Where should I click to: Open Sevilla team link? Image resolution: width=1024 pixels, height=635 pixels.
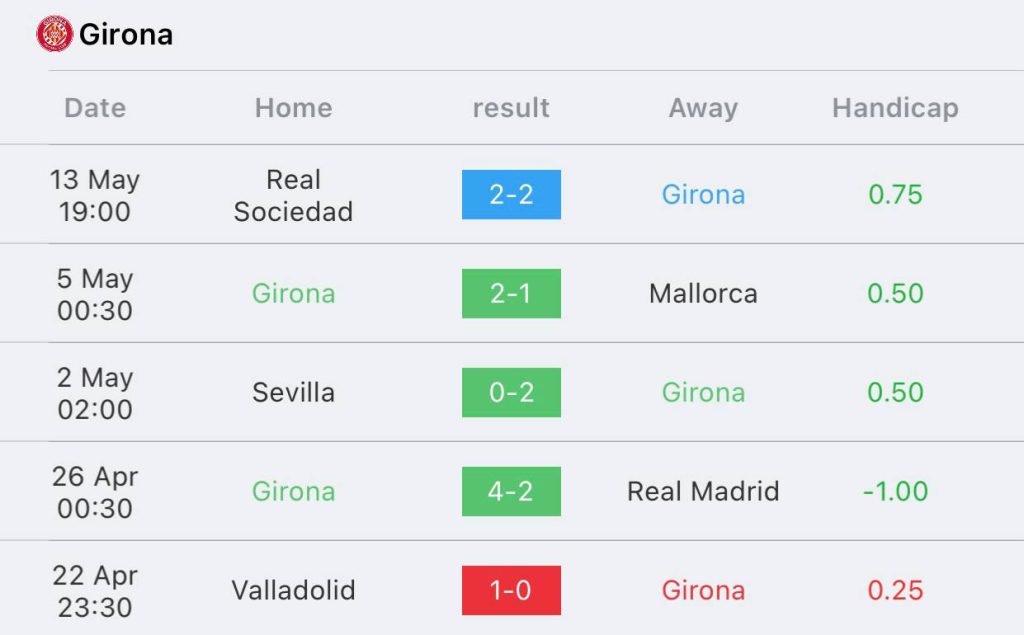293,393
